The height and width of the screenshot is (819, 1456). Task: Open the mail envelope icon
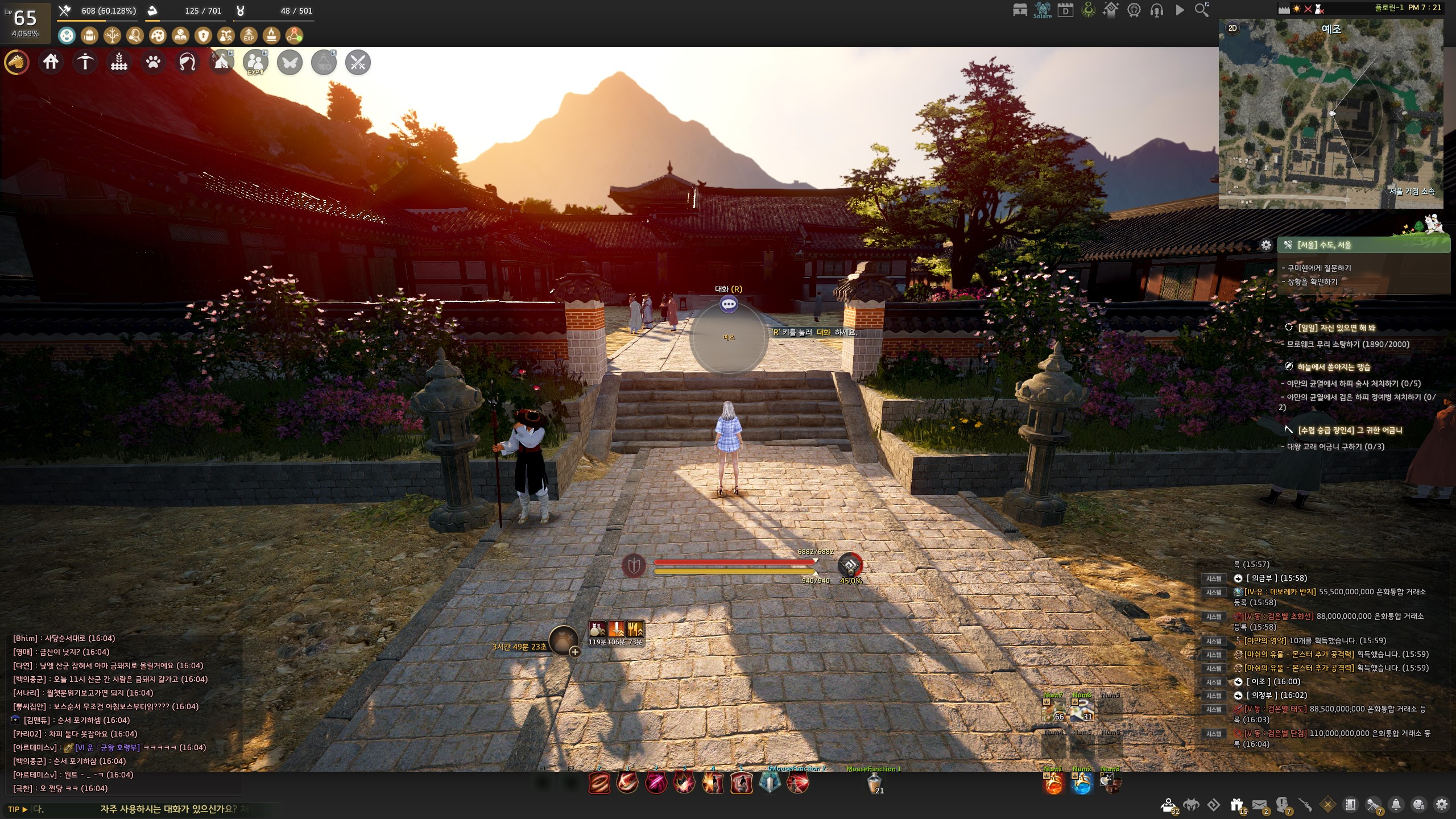point(1259,805)
